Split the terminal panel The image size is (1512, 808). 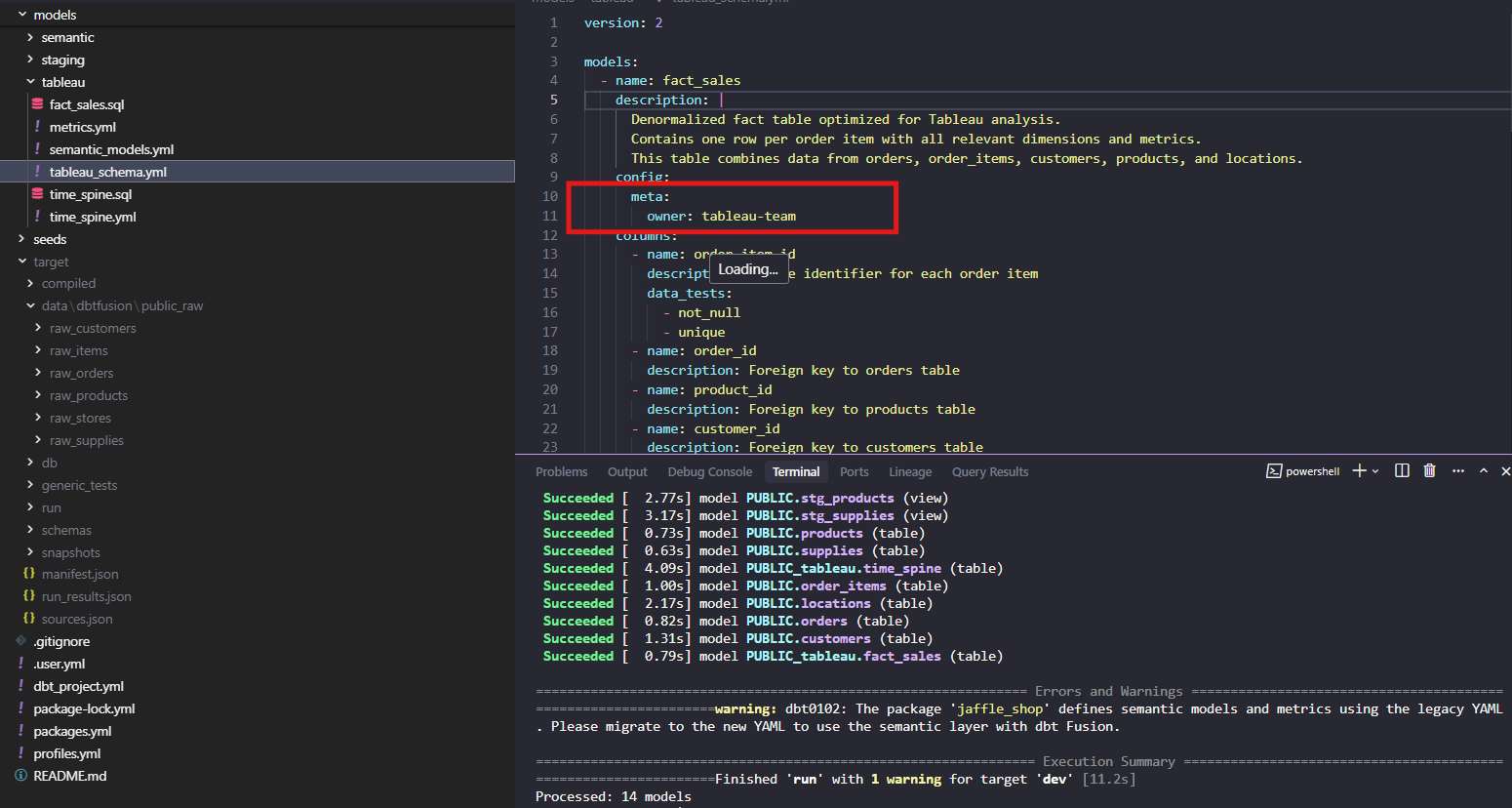tap(1402, 471)
